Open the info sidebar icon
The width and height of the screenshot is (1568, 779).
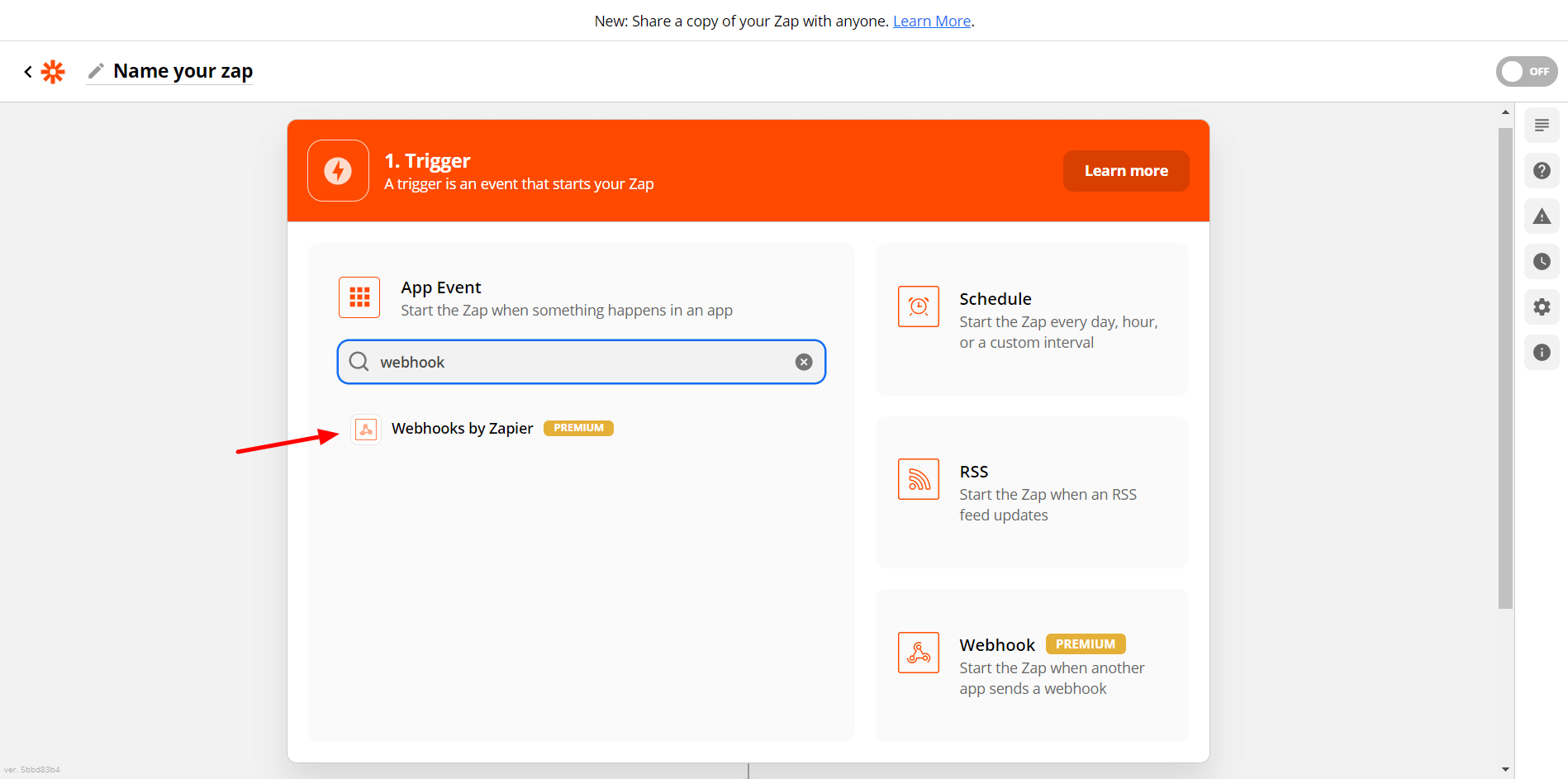click(1542, 353)
